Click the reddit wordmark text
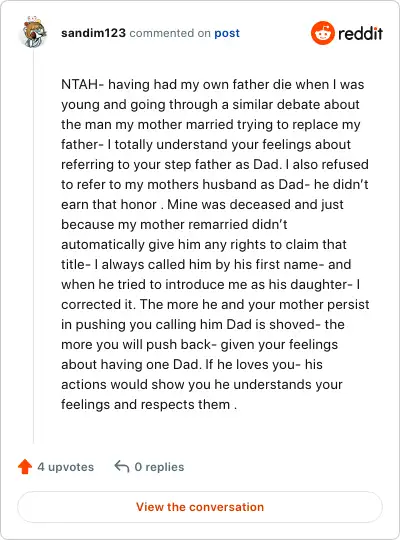This screenshot has width=400, height=540. point(360,33)
